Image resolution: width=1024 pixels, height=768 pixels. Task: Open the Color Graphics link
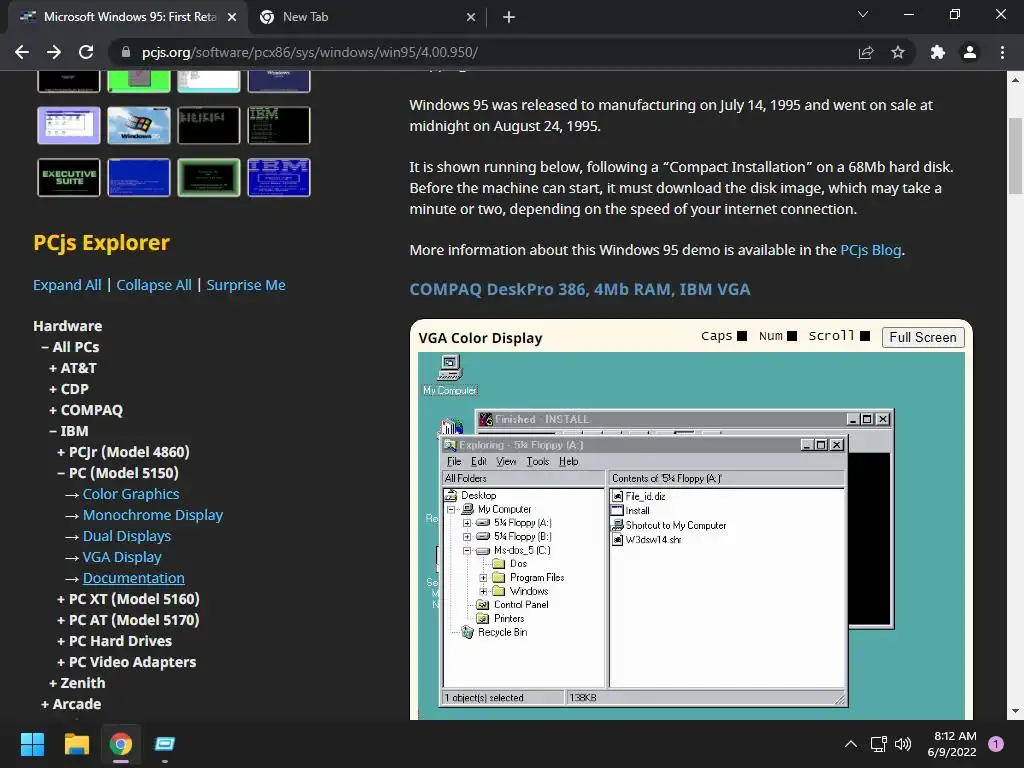coord(131,494)
